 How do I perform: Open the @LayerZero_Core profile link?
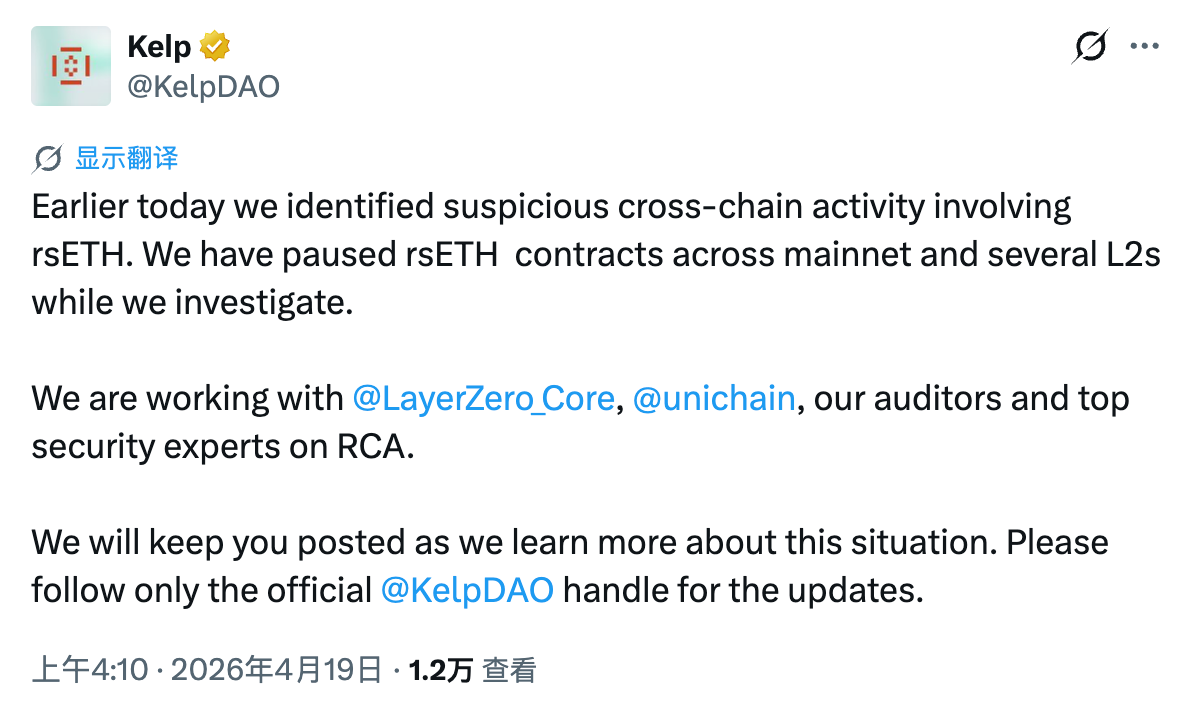click(x=485, y=398)
